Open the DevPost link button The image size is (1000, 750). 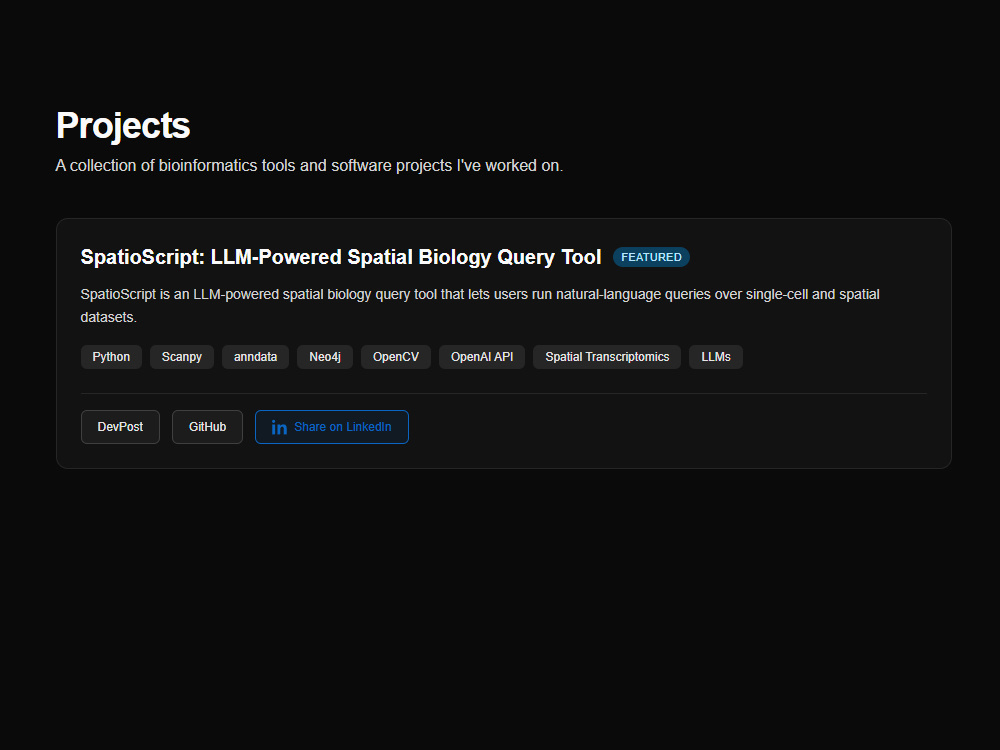tap(120, 427)
